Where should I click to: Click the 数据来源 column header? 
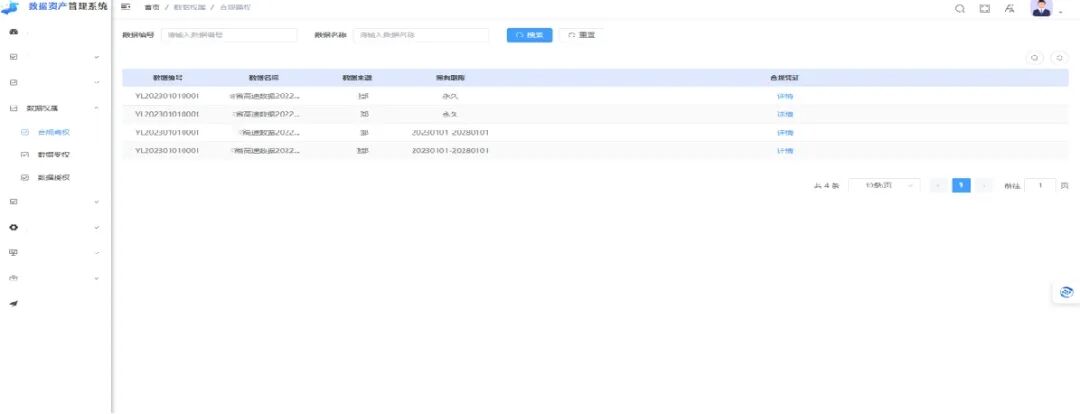coord(357,78)
